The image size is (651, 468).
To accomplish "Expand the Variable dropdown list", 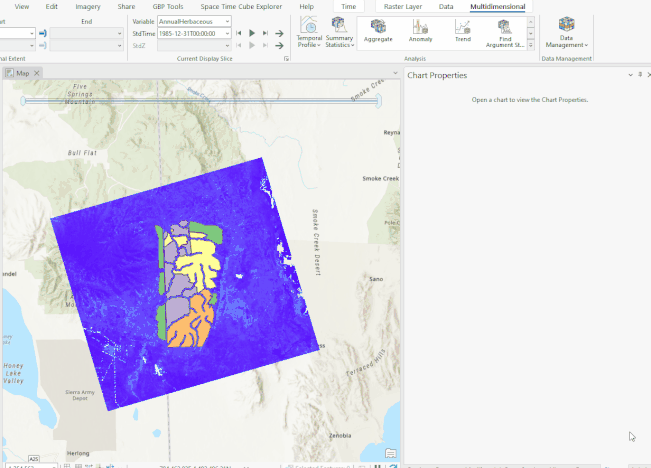I will (228, 21).
